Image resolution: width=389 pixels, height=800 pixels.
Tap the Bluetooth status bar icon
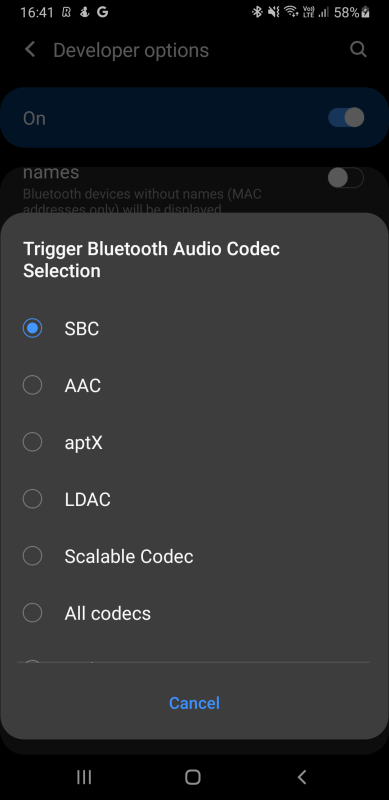click(x=257, y=12)
